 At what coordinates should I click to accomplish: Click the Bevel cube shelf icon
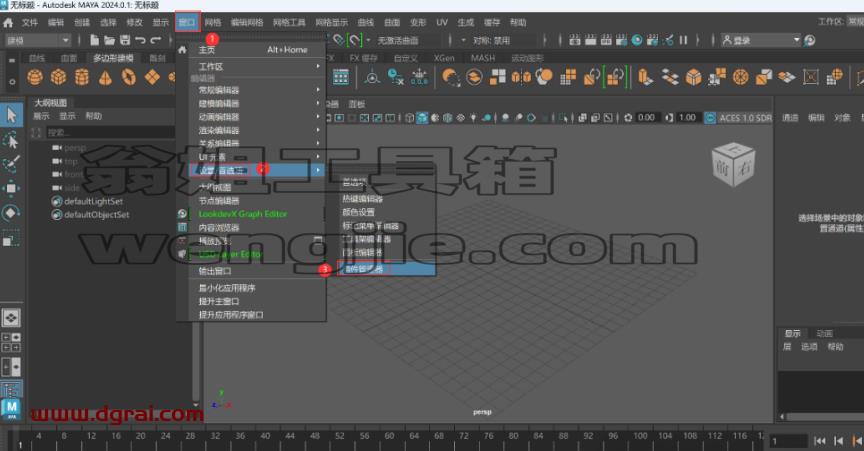point(693,77)
